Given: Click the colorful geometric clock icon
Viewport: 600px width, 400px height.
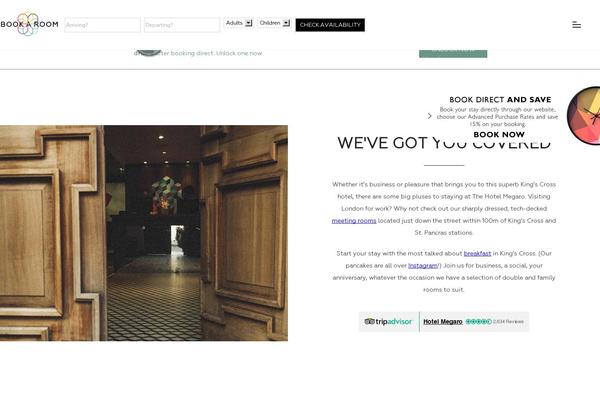Looking at the screenshot, I should (584, 116).
